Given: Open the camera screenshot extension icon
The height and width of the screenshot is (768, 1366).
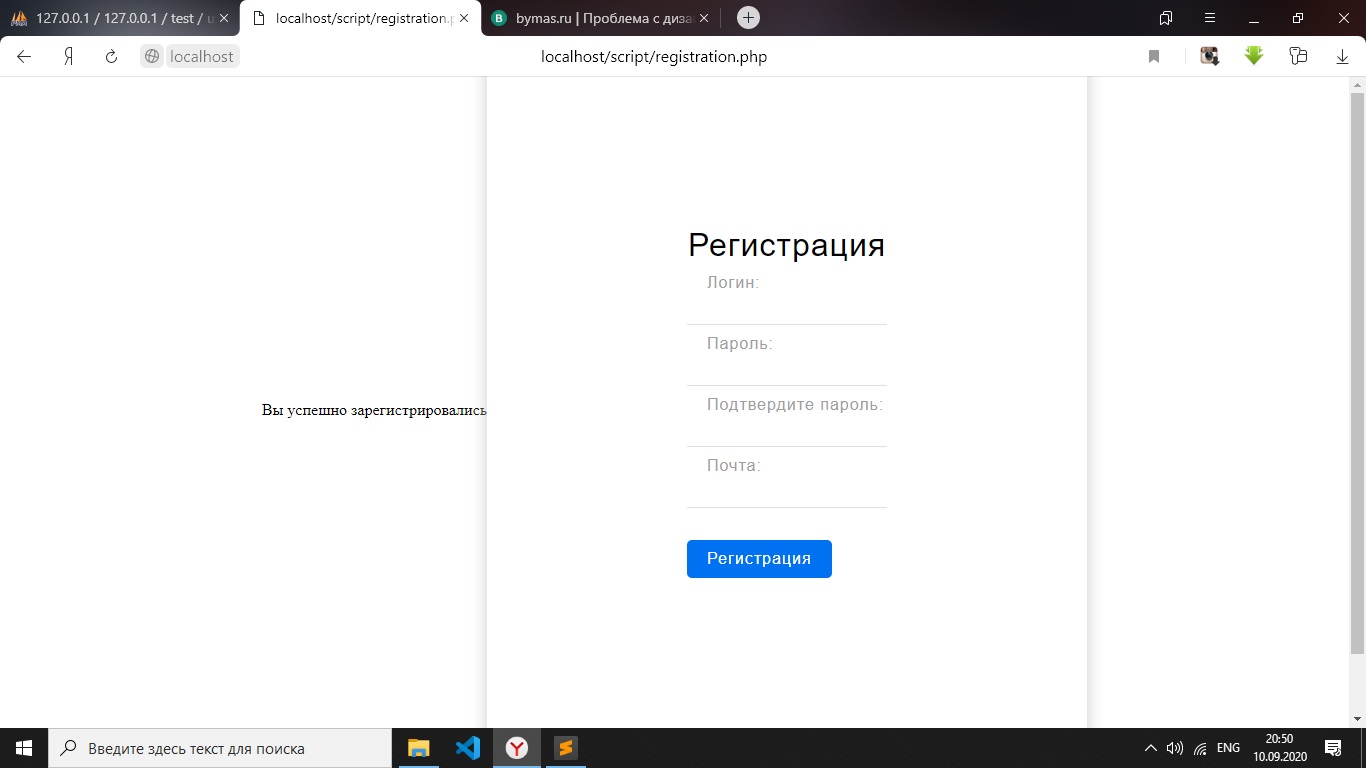Looking at the screenshot, I should [1210, 56].
